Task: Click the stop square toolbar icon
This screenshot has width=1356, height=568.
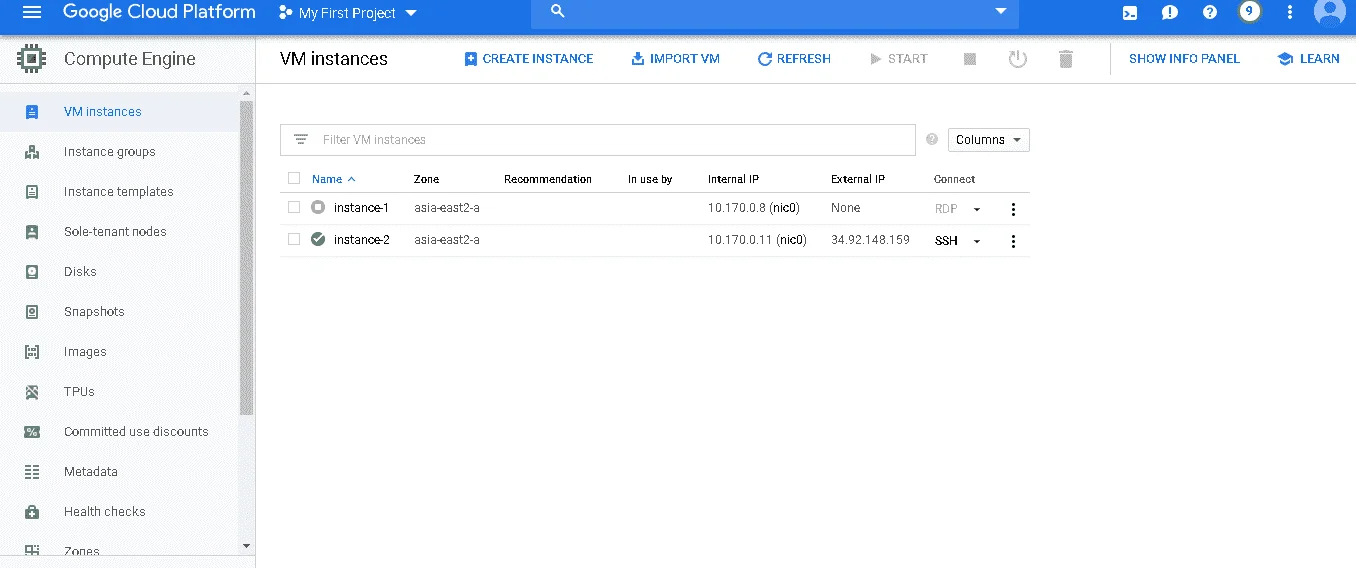Action: pos(970,59)
